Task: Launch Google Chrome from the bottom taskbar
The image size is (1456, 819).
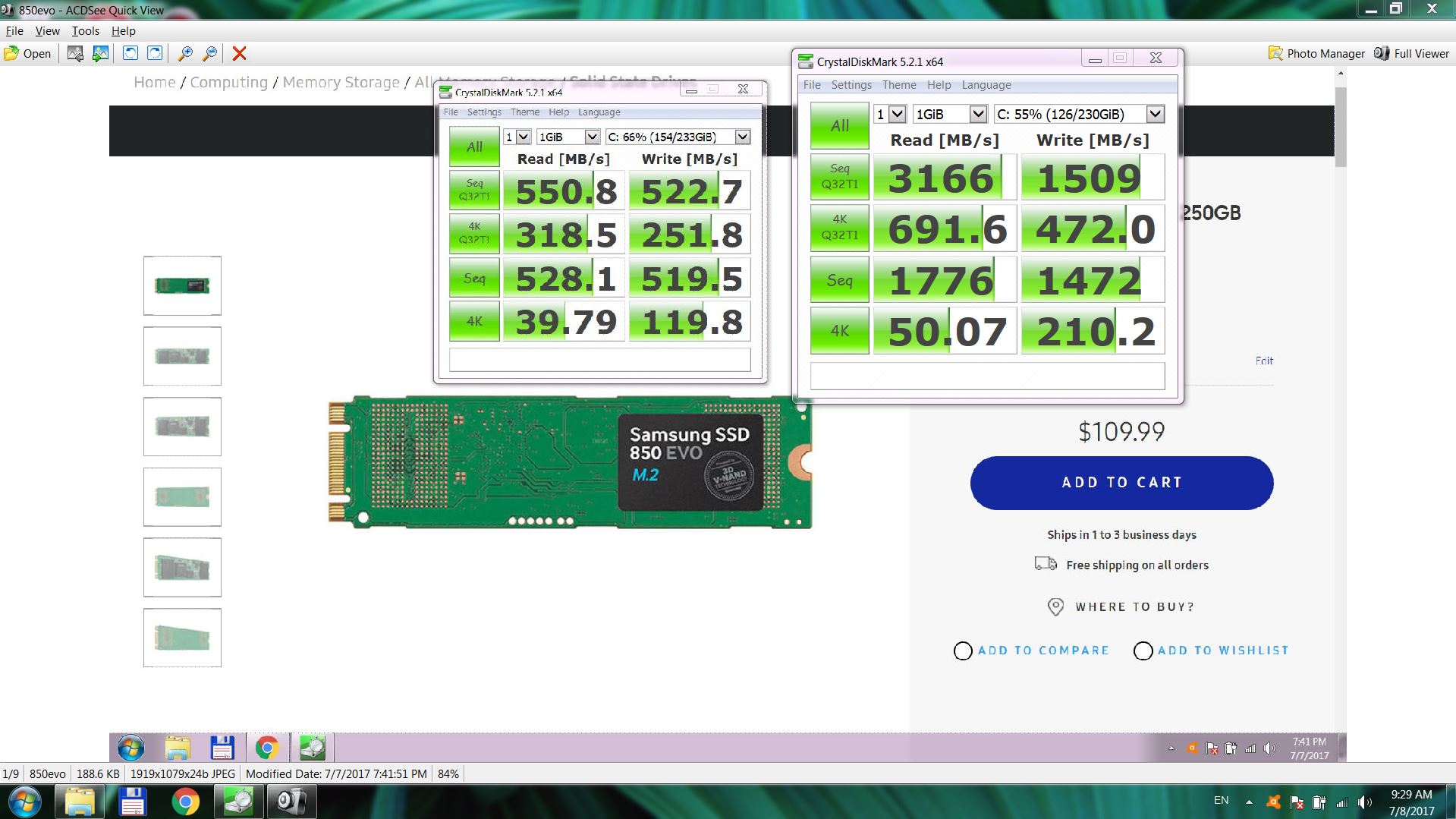Action: [185, 802]
